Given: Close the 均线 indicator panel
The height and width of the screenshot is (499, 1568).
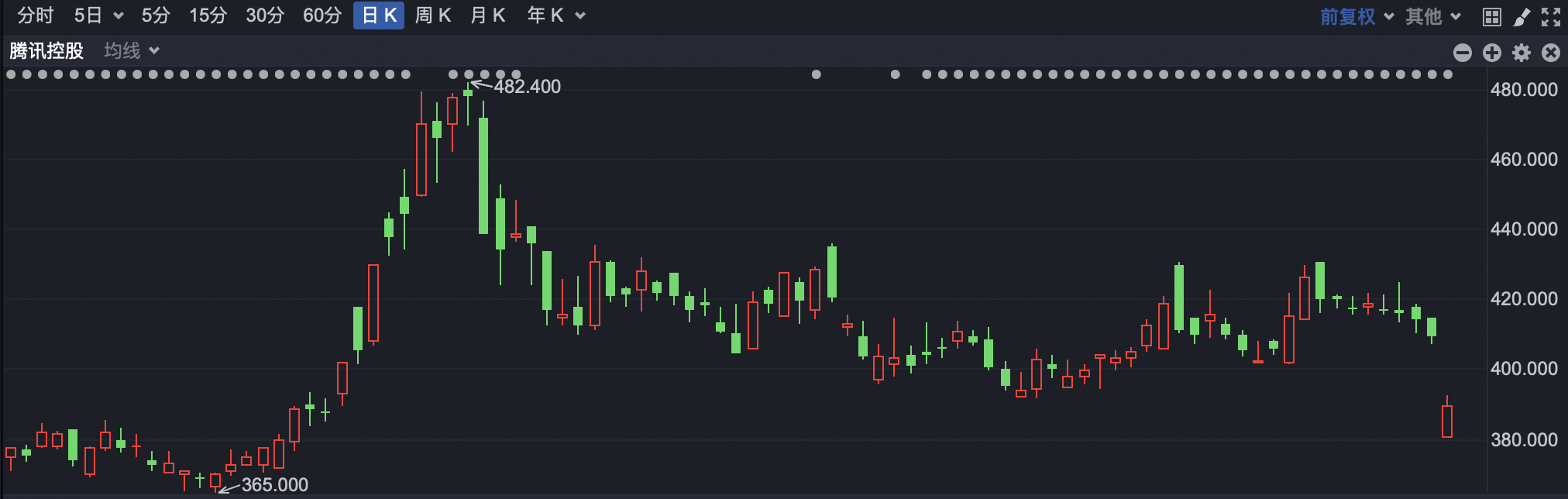Looking at the screenshot, I should (x=1551, y=52).
